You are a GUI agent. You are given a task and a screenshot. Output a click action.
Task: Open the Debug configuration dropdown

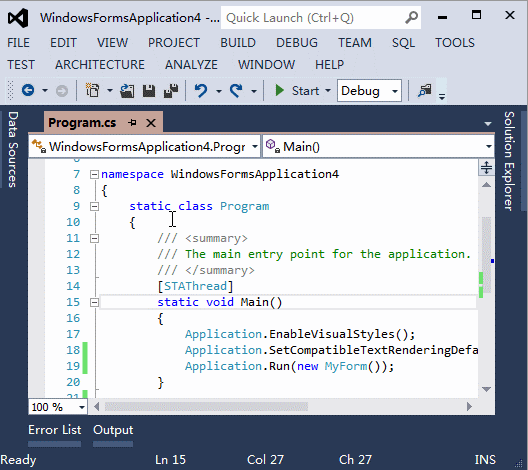coord(369,91)
